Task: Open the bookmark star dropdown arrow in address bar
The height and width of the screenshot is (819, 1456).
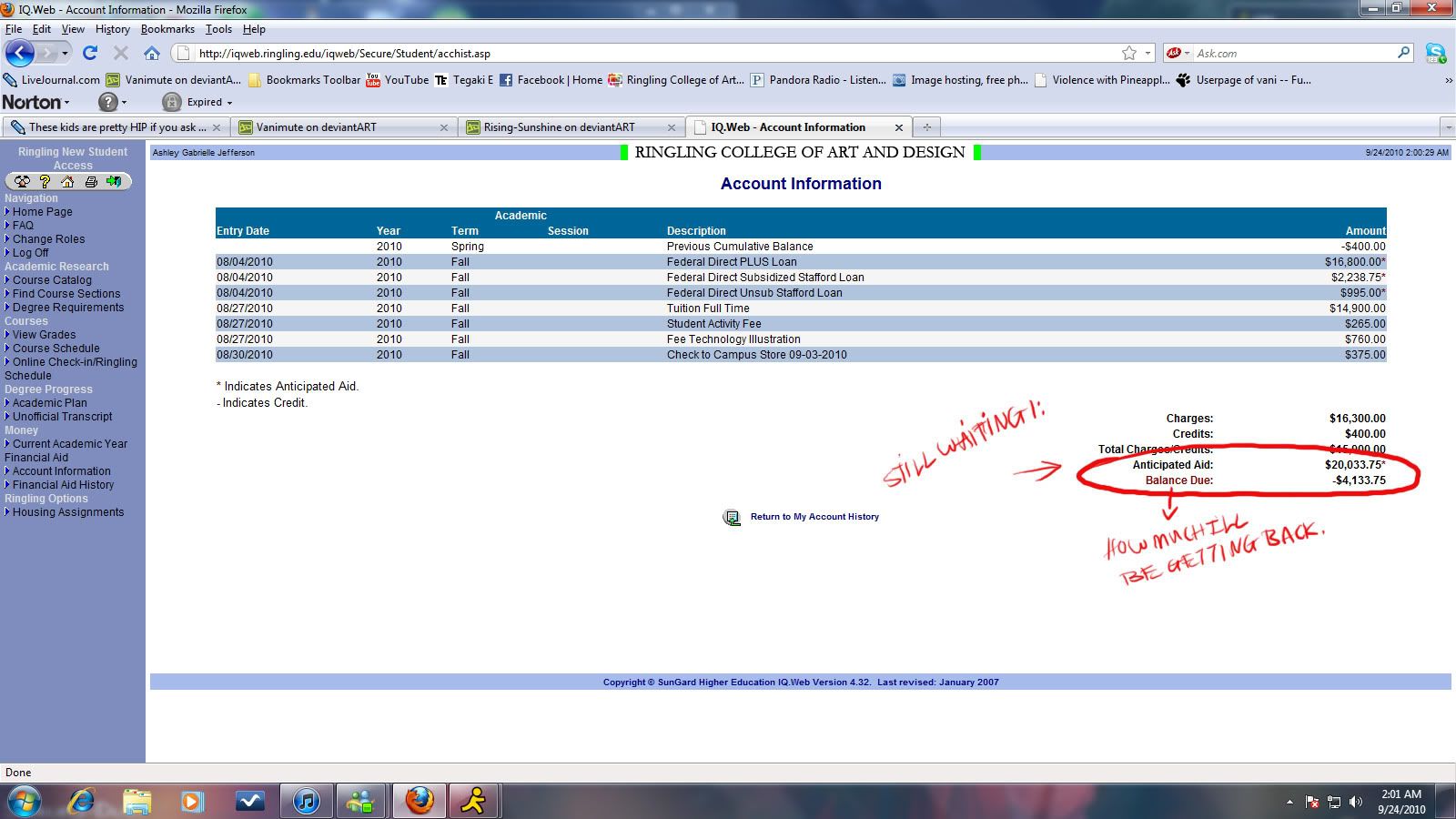Action: 1148,53
